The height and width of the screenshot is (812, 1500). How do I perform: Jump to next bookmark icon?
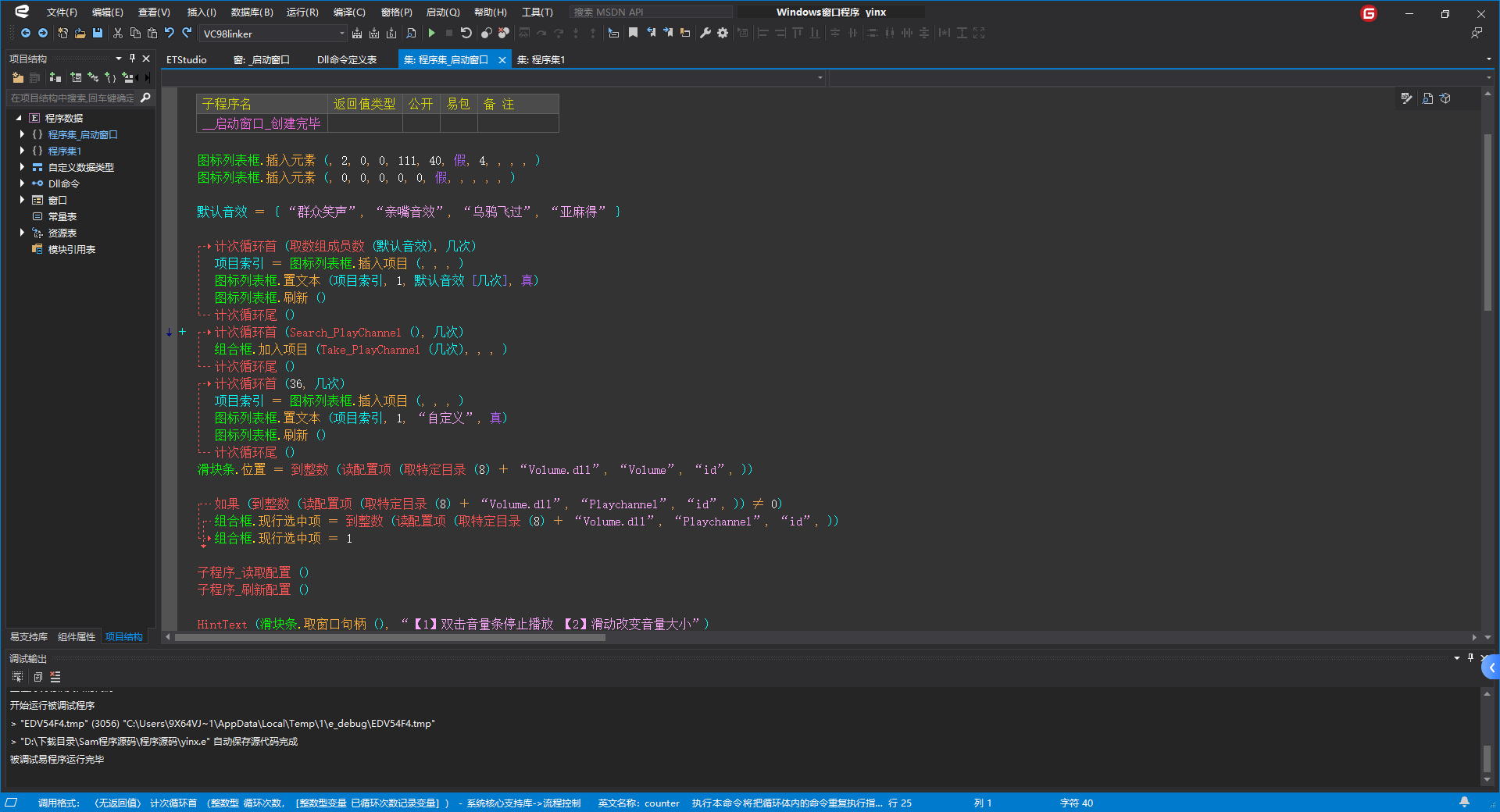pyautogui.click(x=668, y=33)
